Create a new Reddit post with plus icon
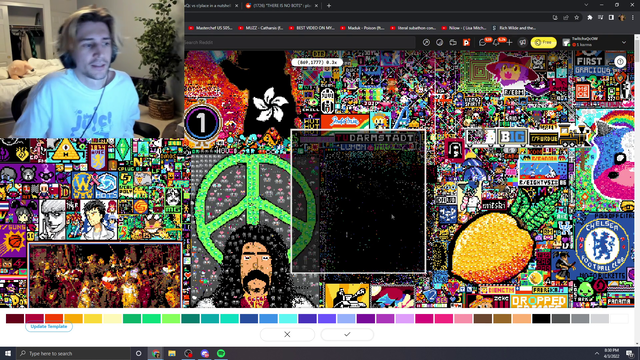The height and width of the screenshot is (360, 640). click(x=509, y=42)
